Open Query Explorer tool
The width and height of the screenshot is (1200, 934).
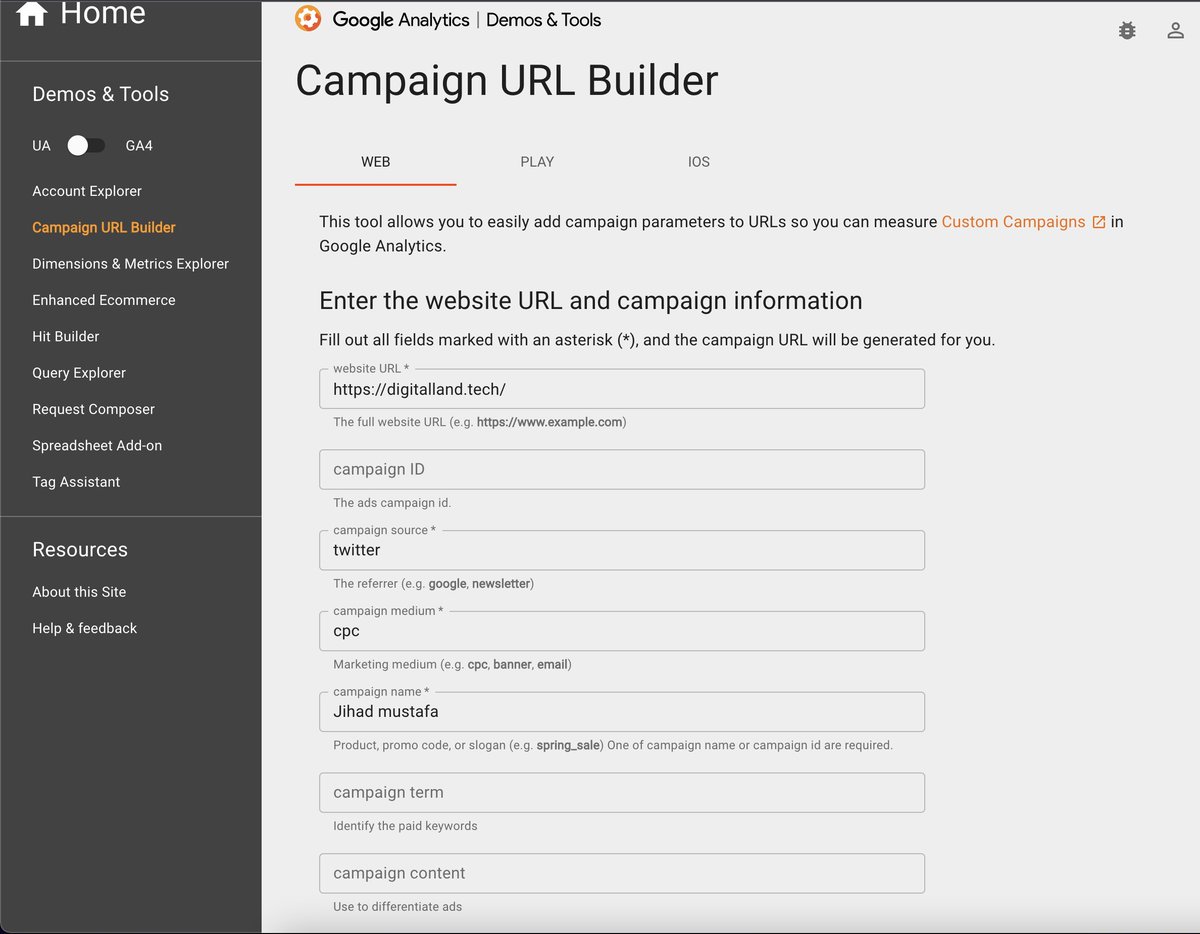click(x=79, y=373)
